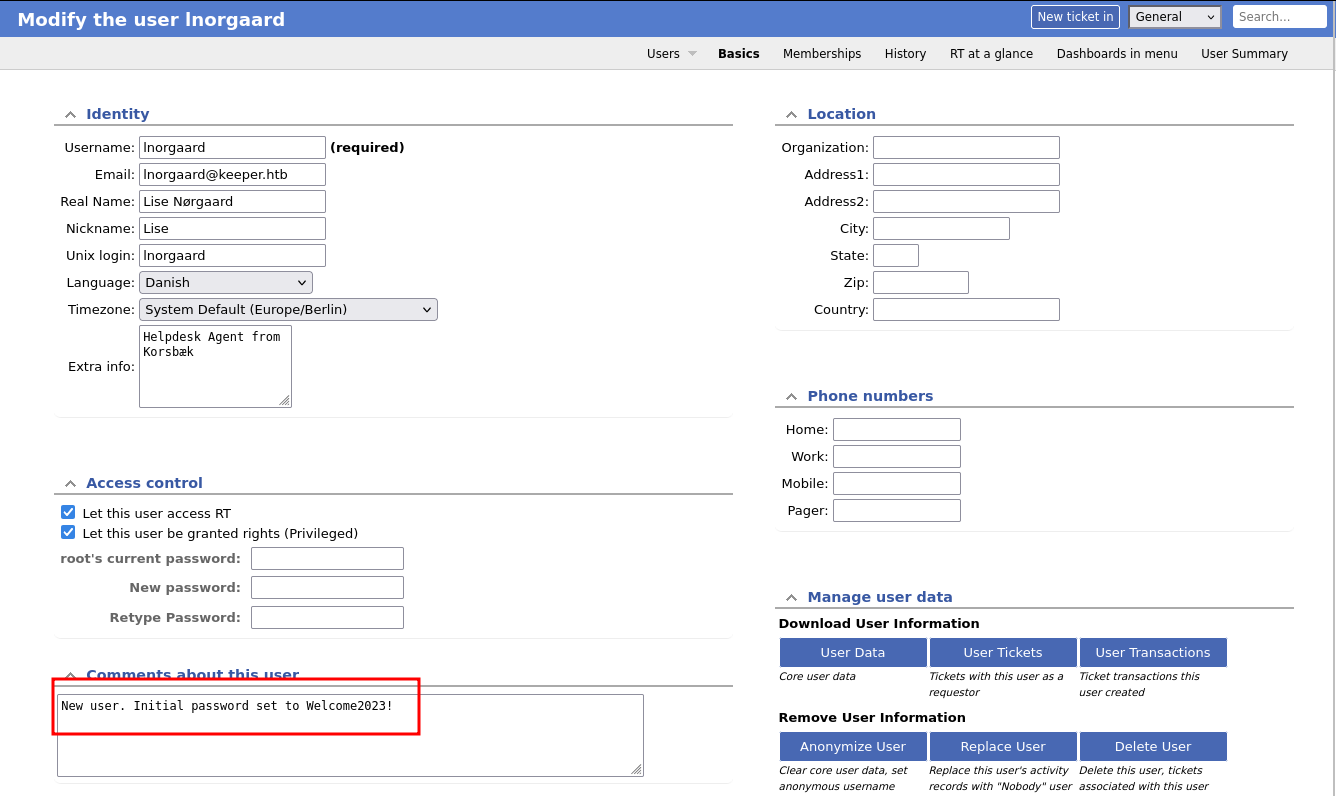Click the Mobile phone field

pyautogui.click(x=897, y=484)
